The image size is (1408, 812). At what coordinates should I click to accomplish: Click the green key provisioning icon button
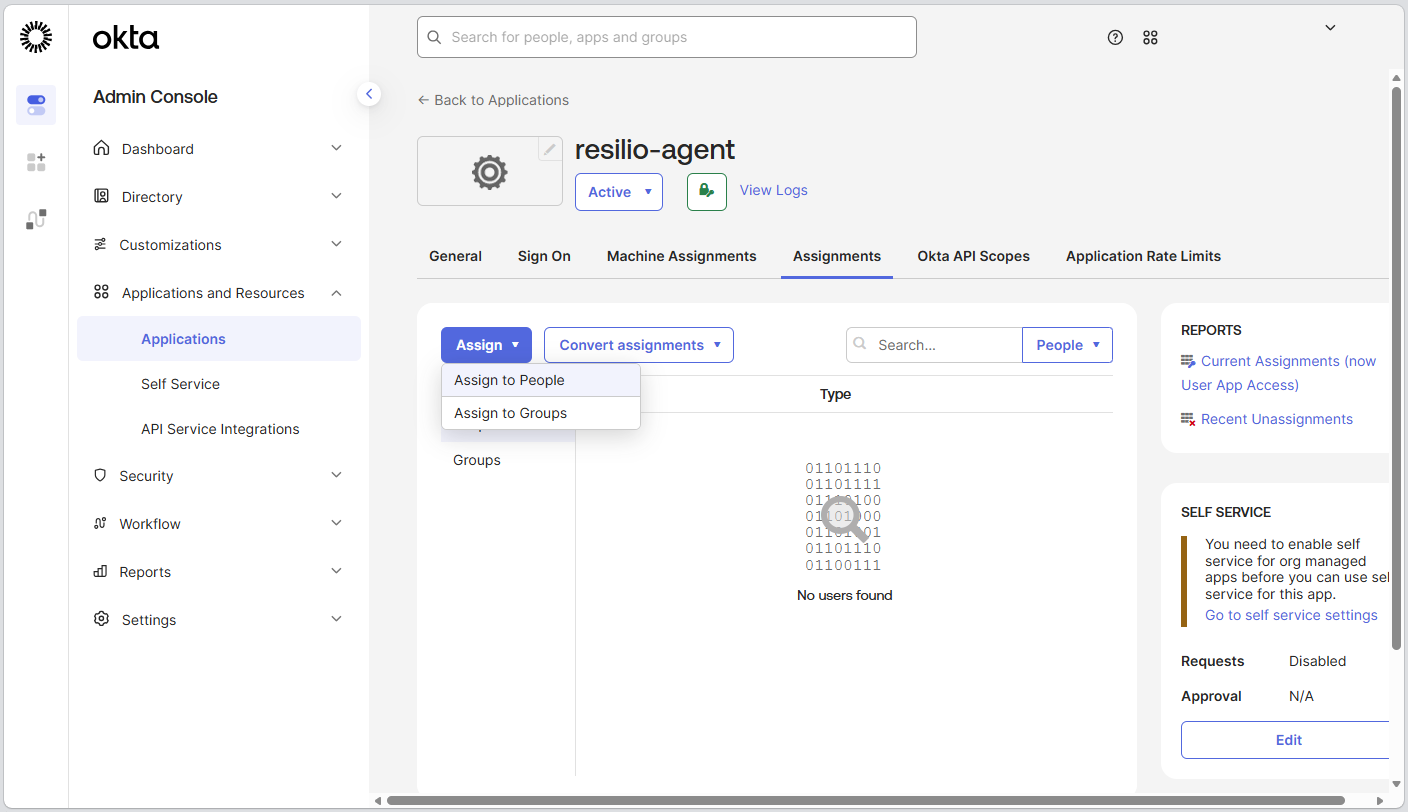707,191
